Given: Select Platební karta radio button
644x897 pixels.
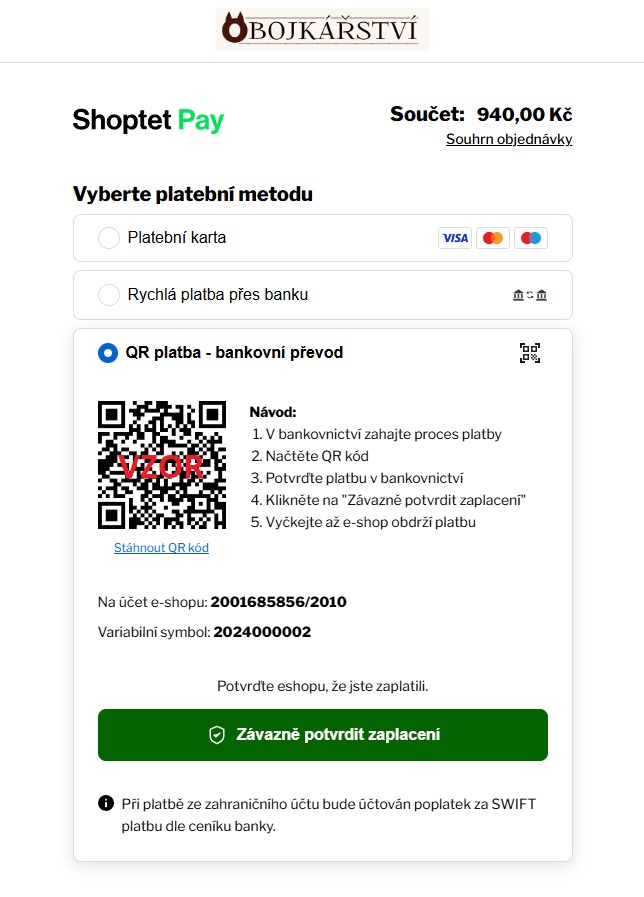Looking at the screenshot, I should pos(109,237).
